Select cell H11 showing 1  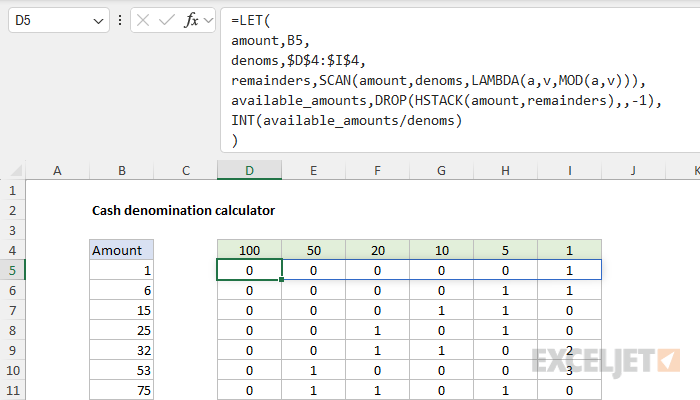[505, 390]
